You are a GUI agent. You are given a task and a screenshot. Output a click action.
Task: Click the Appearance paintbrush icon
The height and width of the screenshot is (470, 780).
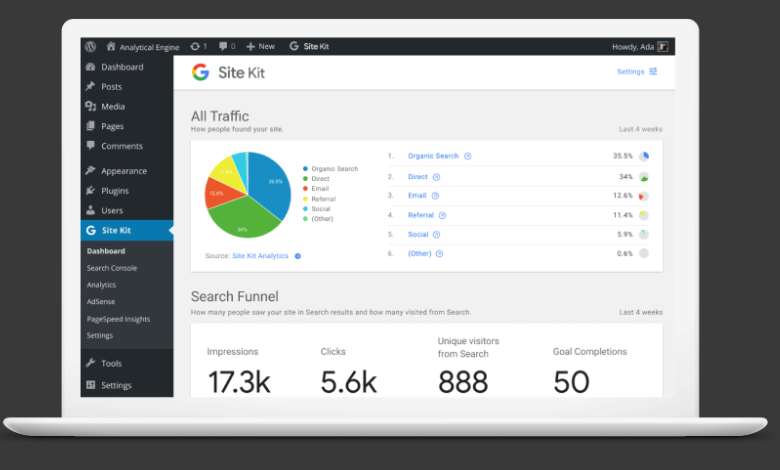point(91,171)
